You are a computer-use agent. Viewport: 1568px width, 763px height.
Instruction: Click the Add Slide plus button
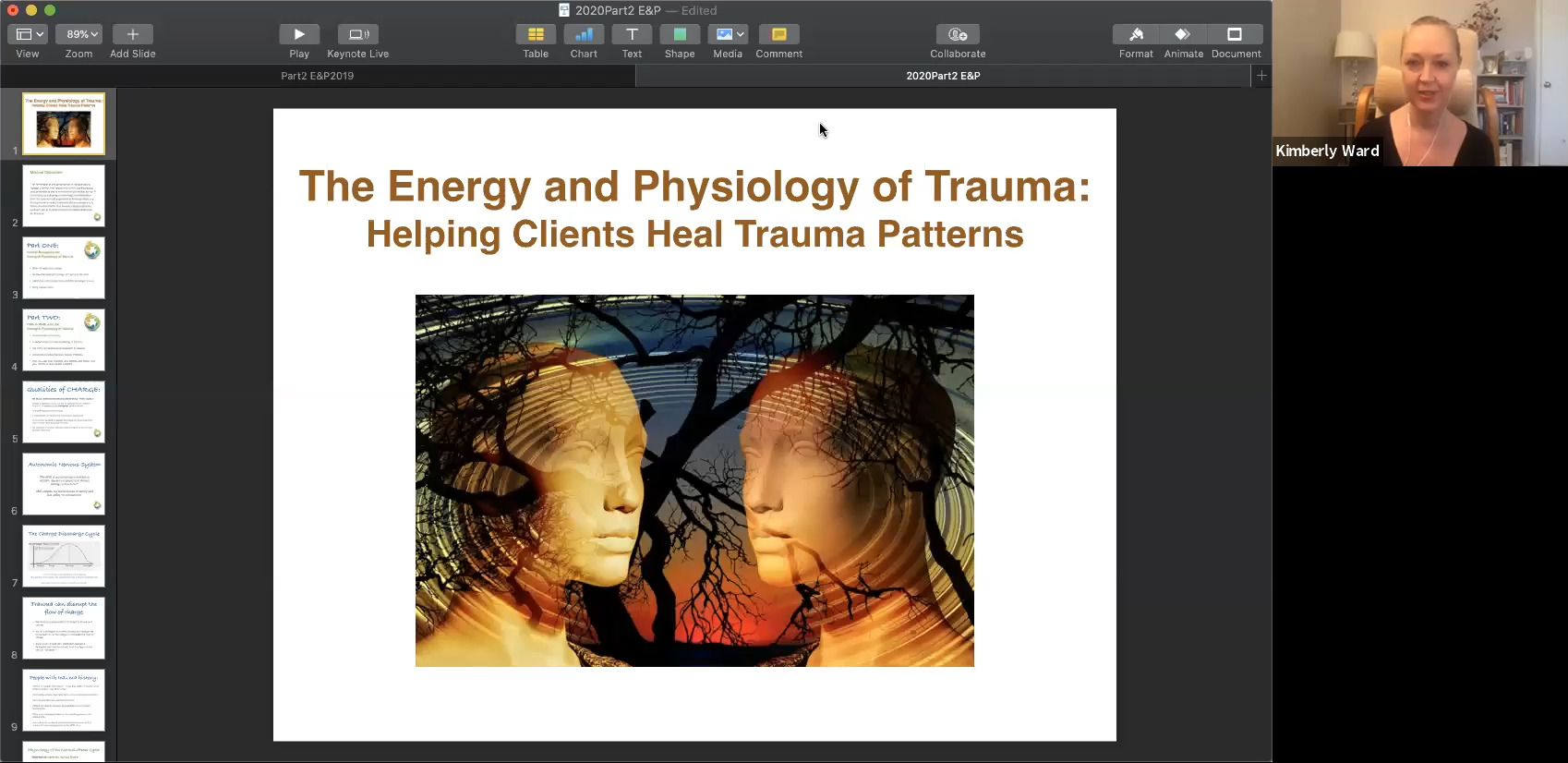(132, 34)
